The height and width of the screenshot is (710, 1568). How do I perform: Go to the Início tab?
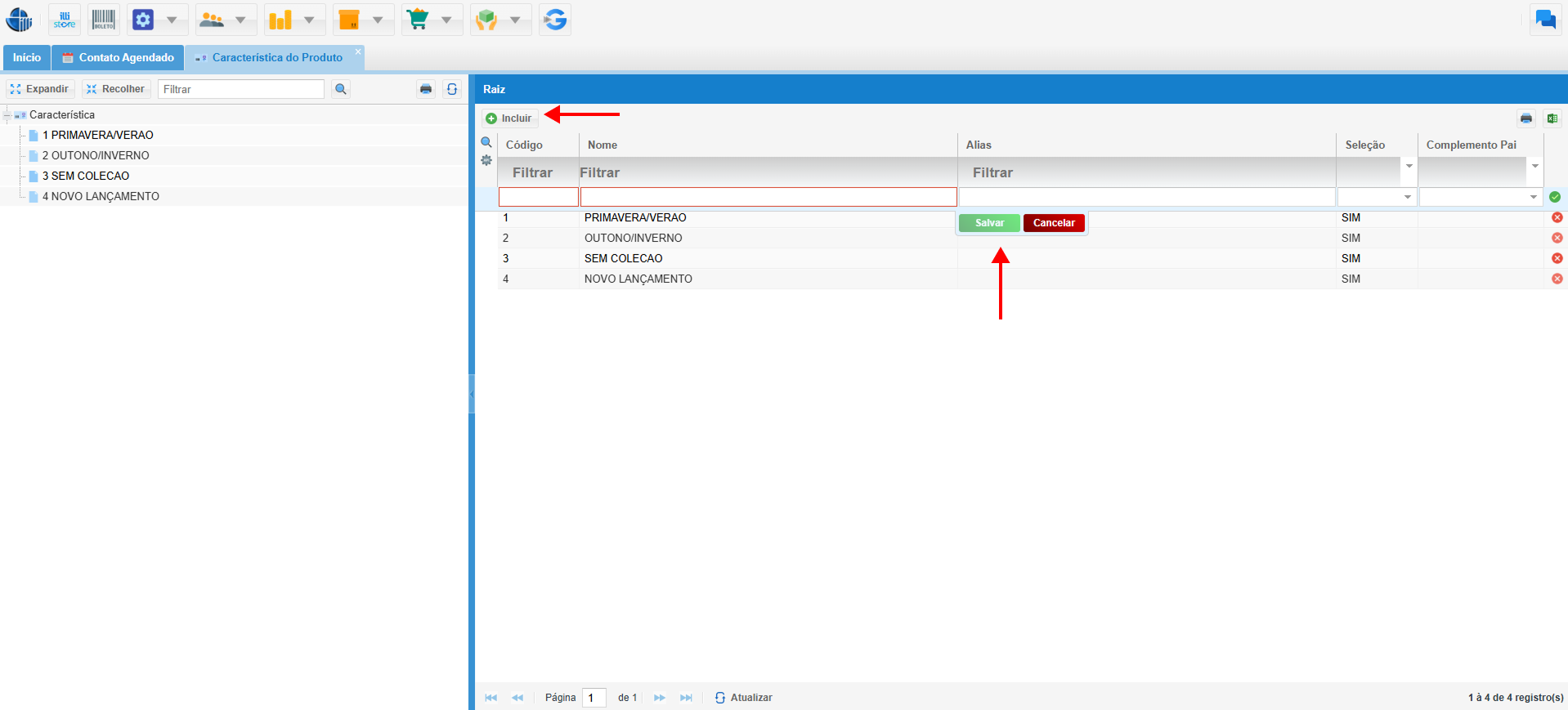(26, 57)
